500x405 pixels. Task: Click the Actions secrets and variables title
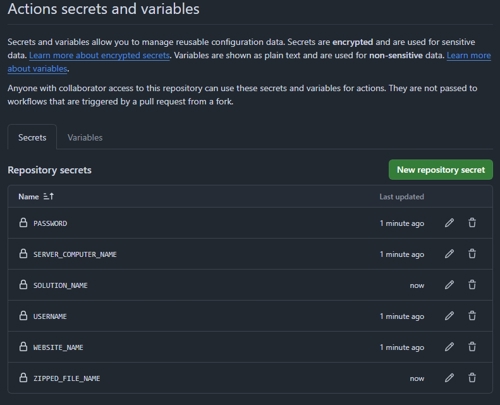click(x=103, y=9)
